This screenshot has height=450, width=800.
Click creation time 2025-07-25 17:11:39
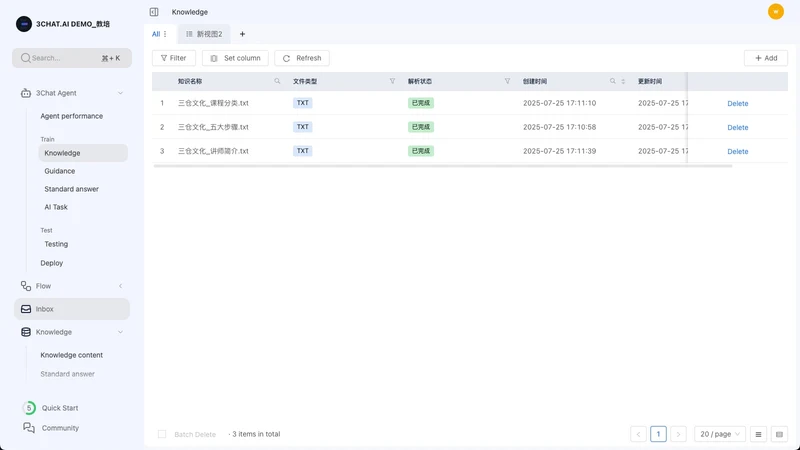coord(560,151)
